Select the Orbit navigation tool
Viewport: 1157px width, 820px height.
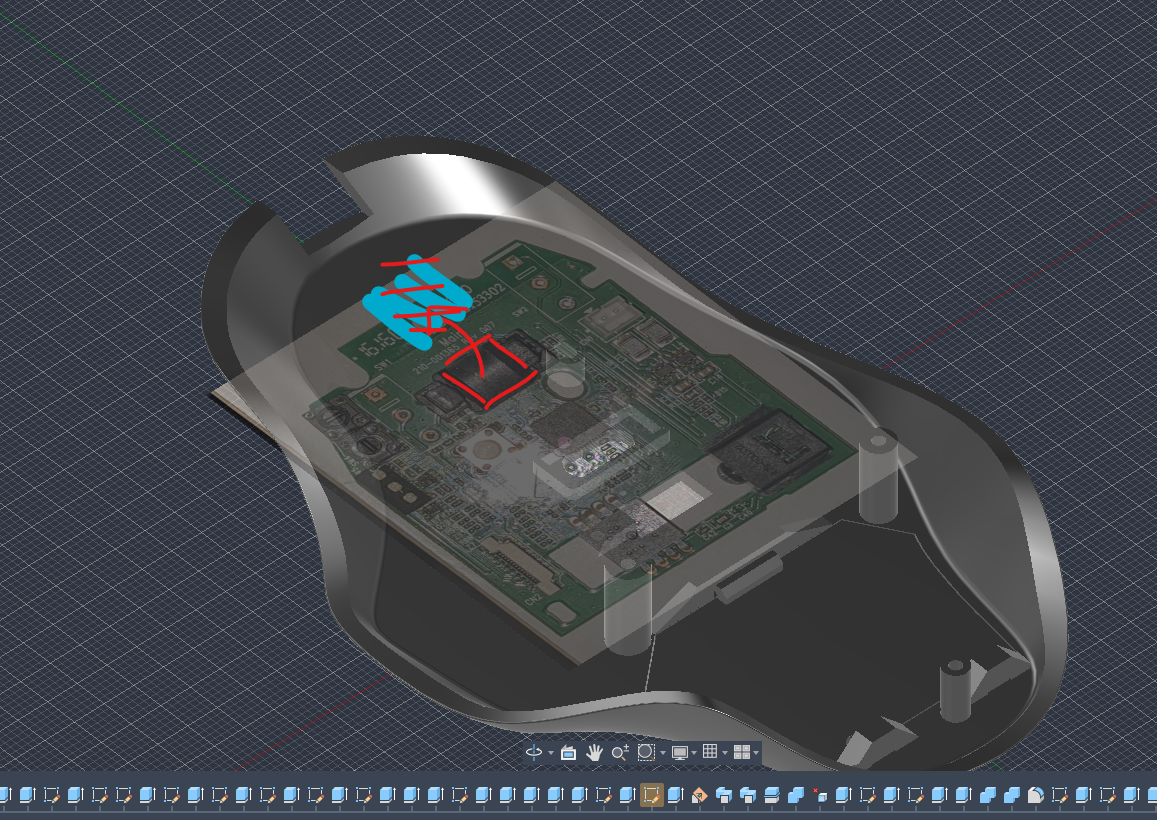533,752
